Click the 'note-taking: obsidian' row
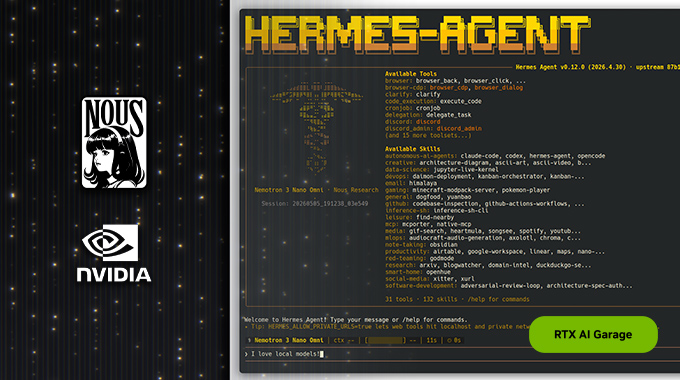 pyautogui.click(x=421, y=245)
